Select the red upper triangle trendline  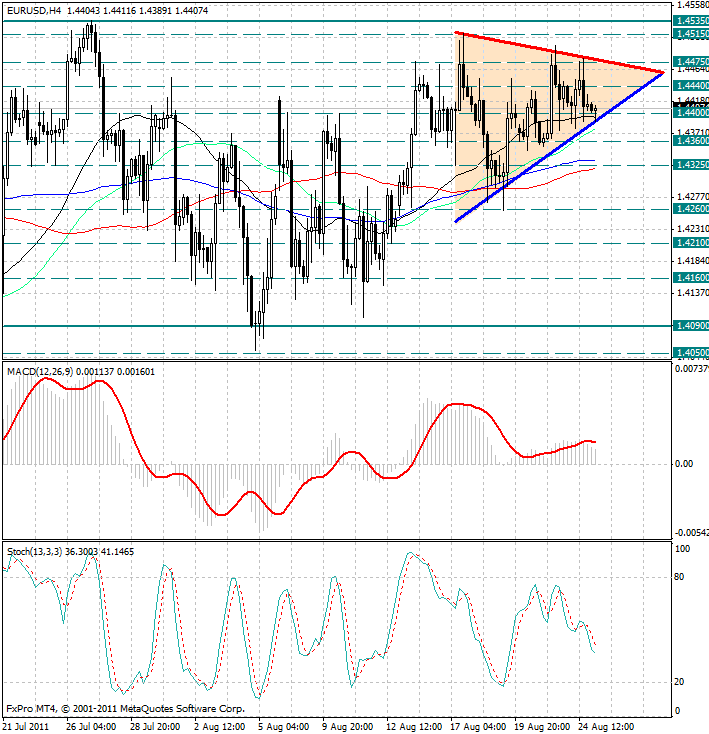(559, 52)
